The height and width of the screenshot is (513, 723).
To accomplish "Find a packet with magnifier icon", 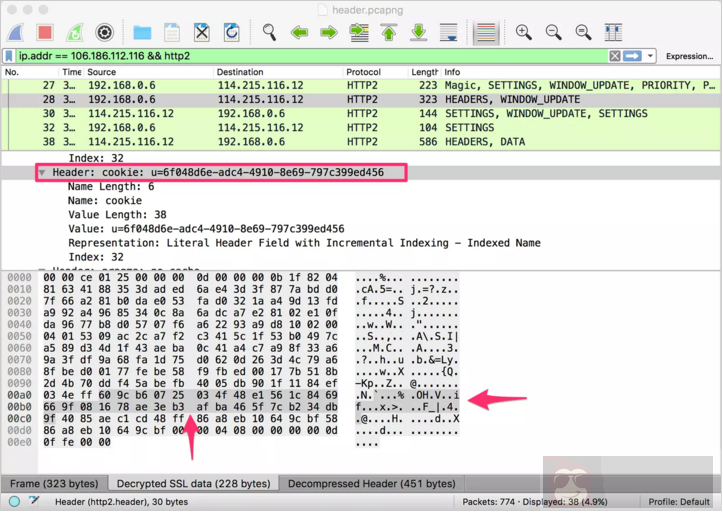I will [x=269, y=32].
